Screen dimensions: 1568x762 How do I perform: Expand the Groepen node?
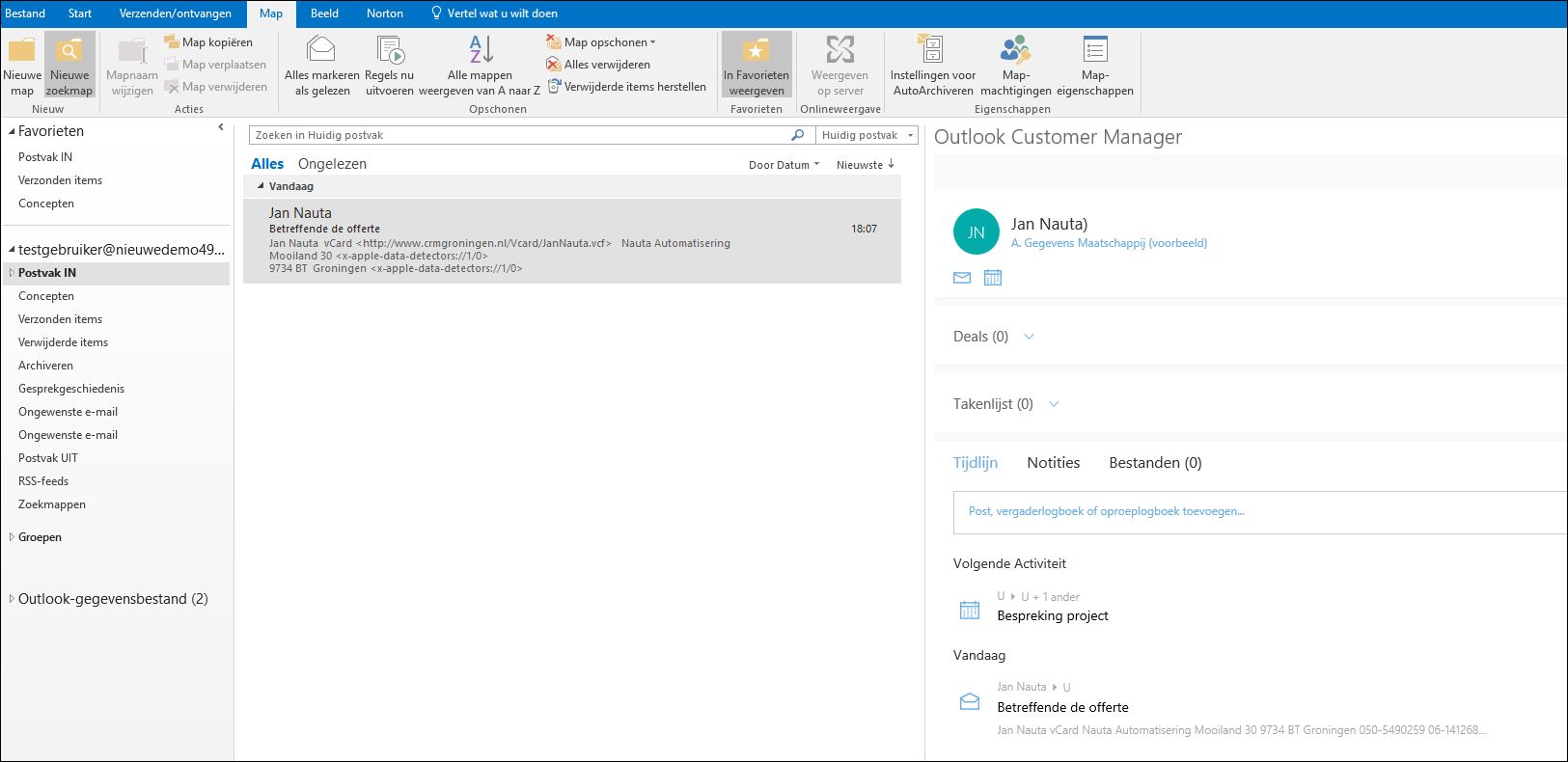(12, 537)
